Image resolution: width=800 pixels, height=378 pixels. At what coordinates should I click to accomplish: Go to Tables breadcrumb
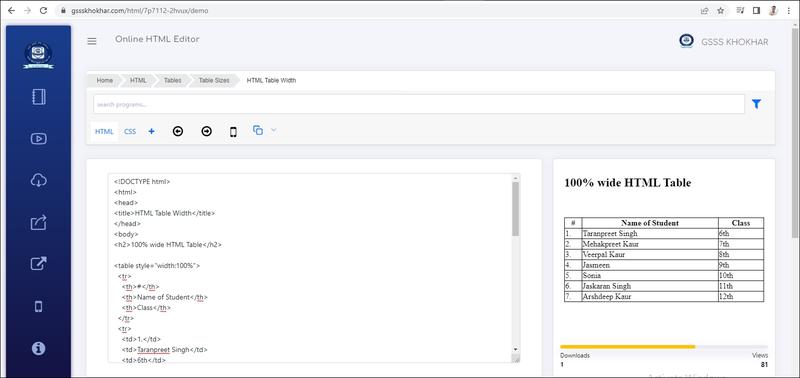pos(172,81)
